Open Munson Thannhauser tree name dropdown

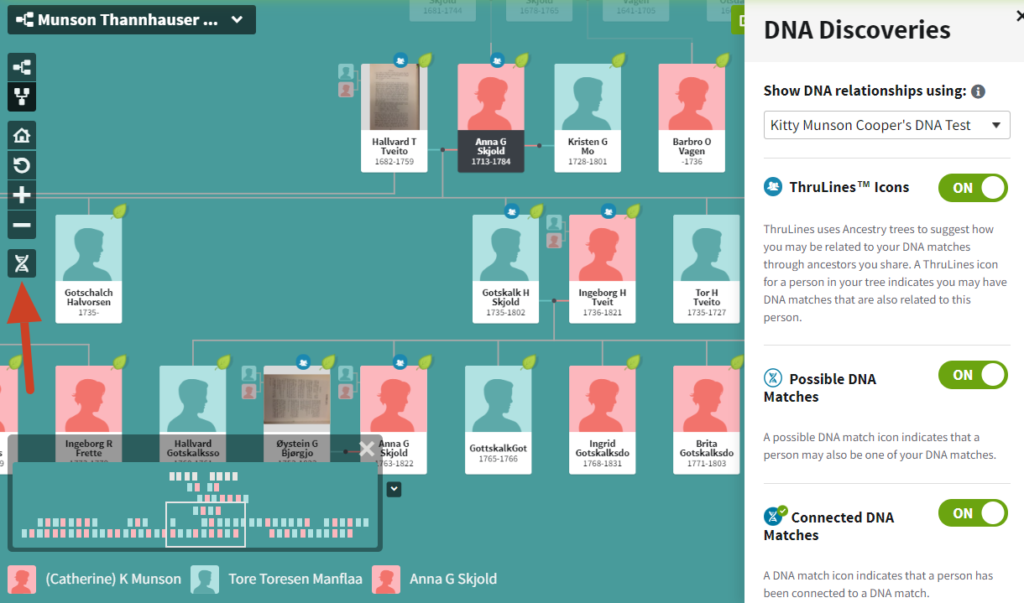pos(132,20)
